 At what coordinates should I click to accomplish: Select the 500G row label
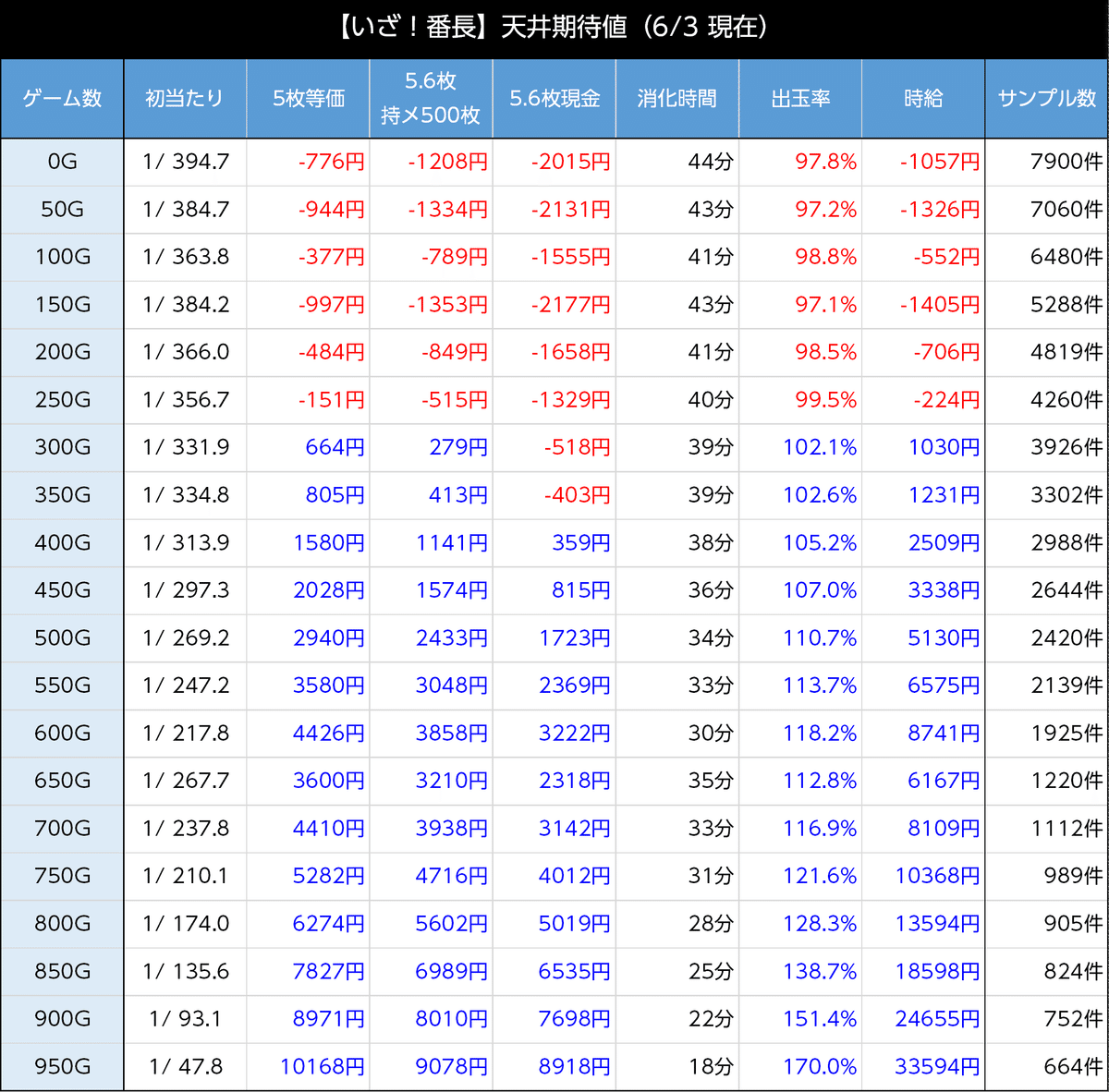[62, 638]
